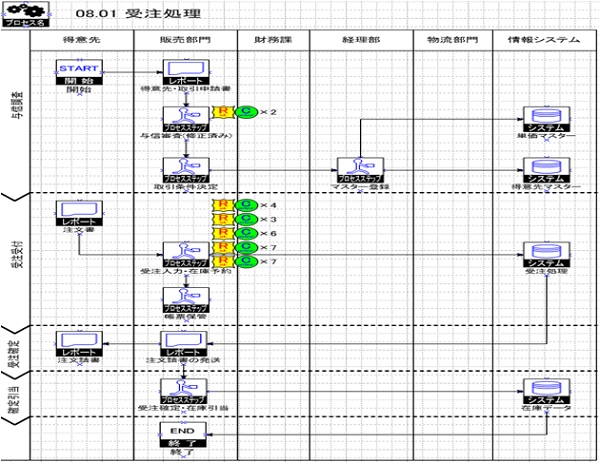Click the 単価マスター system database icon
The width and height of the screenshot is (600, 463).
[x=545, y=119]
